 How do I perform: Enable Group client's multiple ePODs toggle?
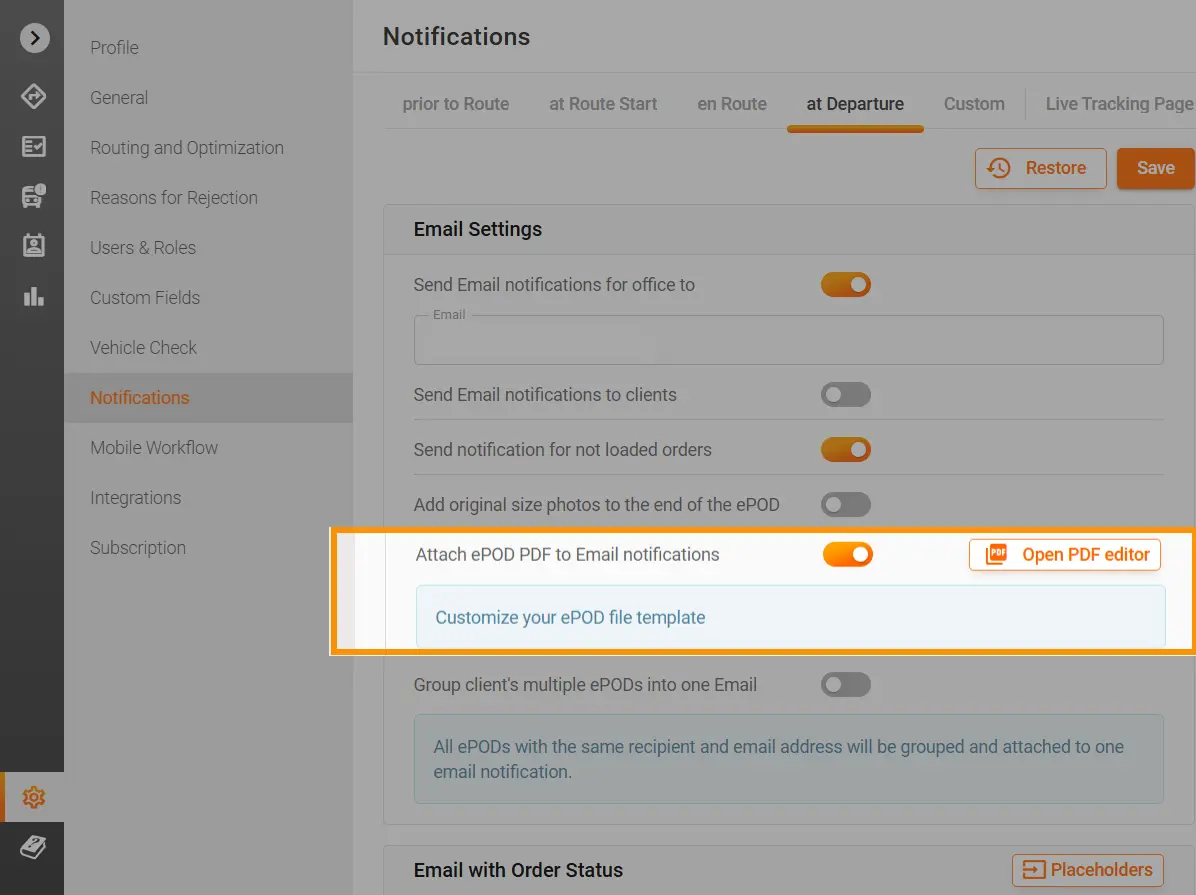click(x=846, y=684)
